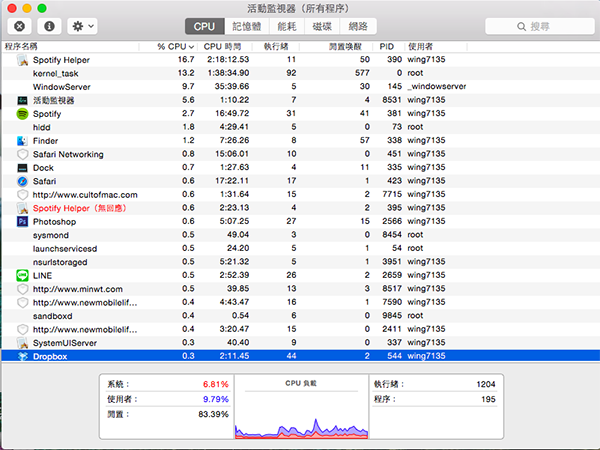Click the force quit process button
The width and height of the screenshot is (600, 450).
(20, 26)
